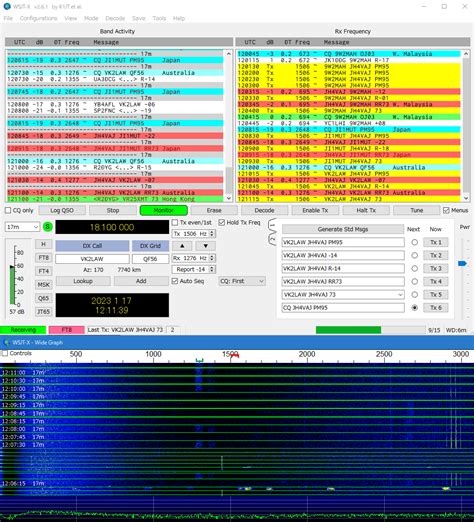Click the up arrow frequency button
This screenshot has height=522, width=474.
coord(182,246)
